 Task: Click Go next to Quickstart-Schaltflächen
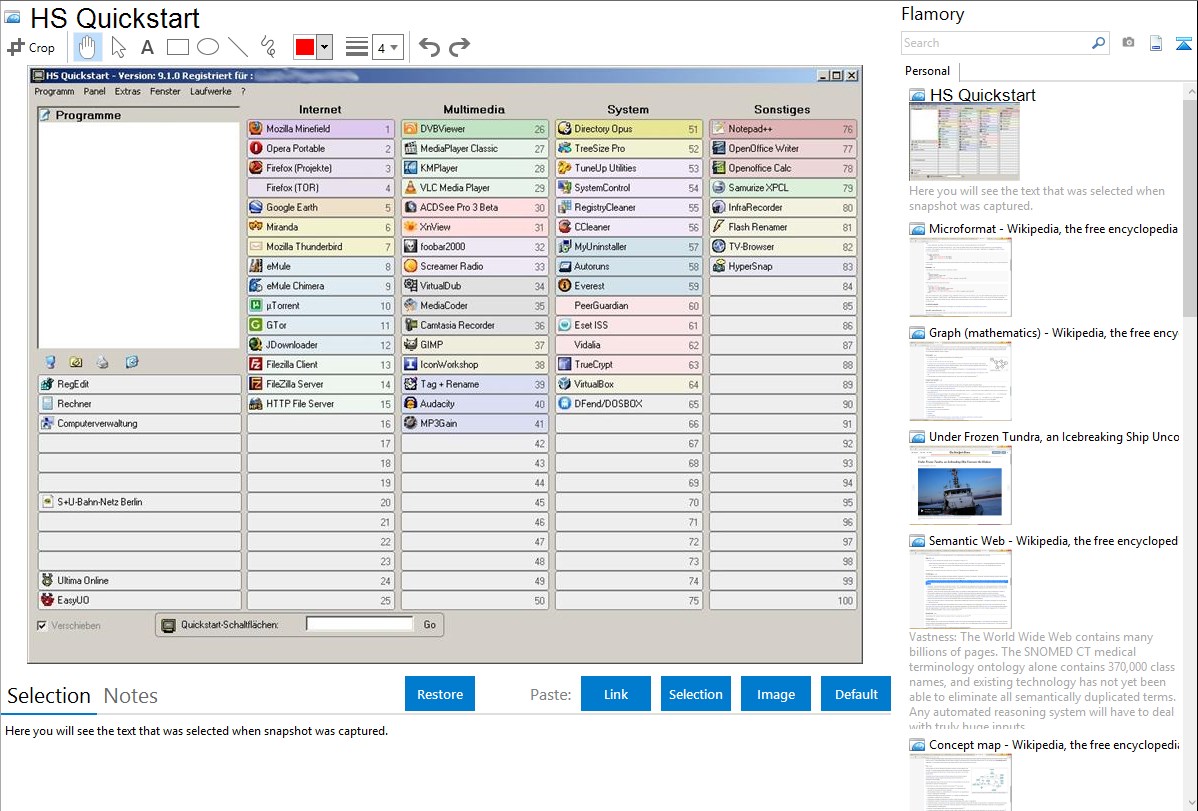pos(429,624)
